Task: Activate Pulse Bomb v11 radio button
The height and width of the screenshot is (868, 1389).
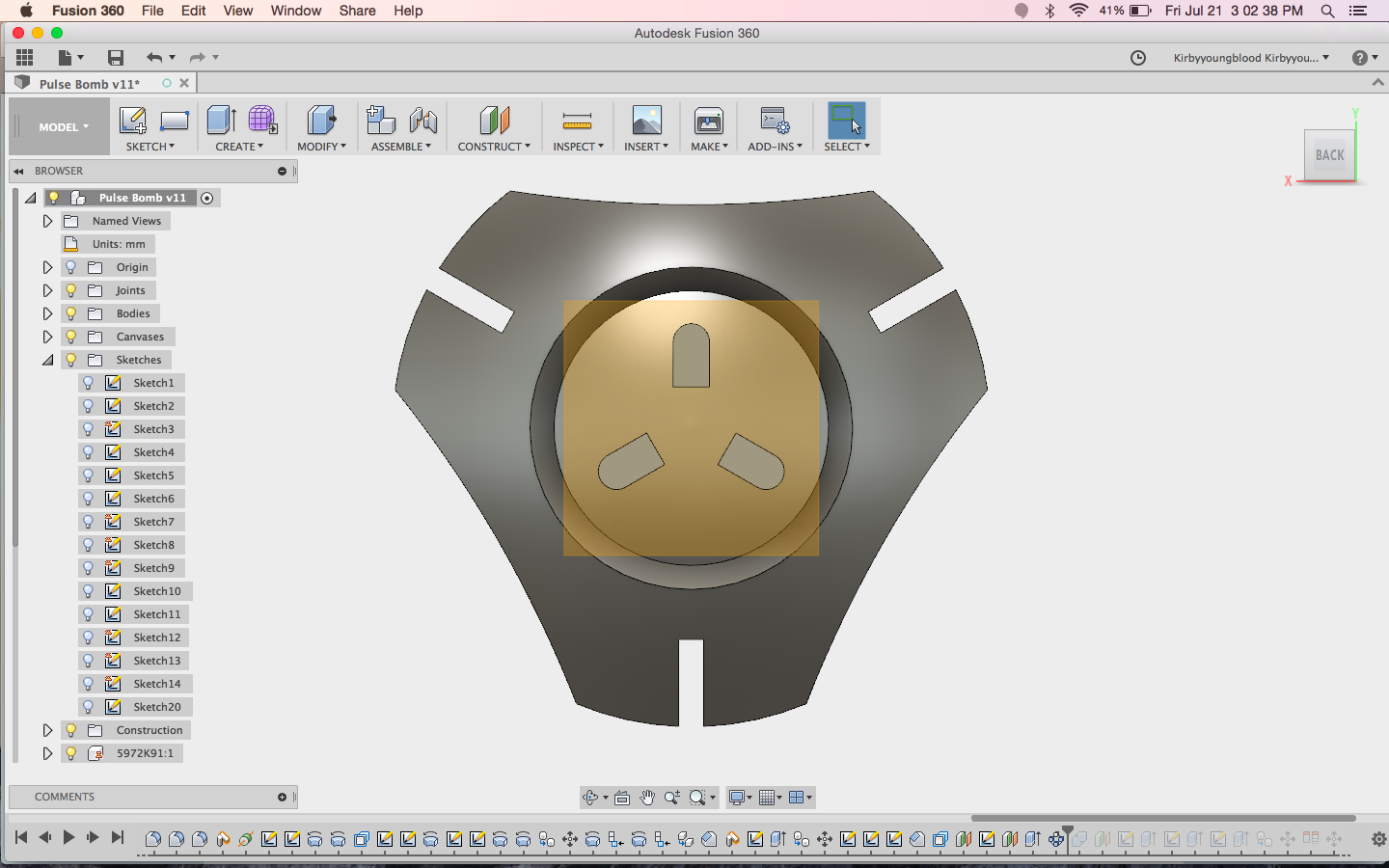Action: (x=207, y=198)
